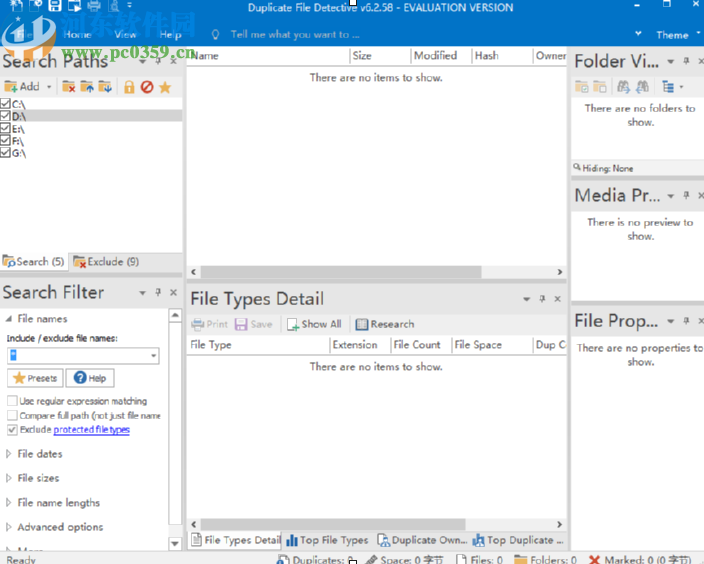Open the include/exclude file names combo box dropdown
Image resolution: width=704 pixels, height=564 pixels.
154,356
